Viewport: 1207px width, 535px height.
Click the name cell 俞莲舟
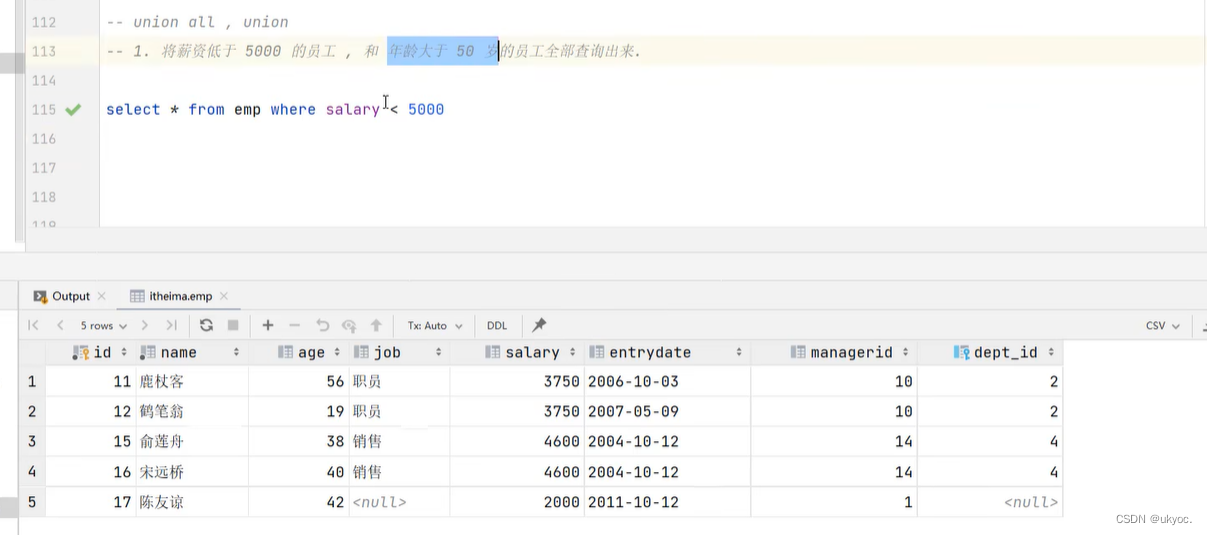[x=192, y=441]
